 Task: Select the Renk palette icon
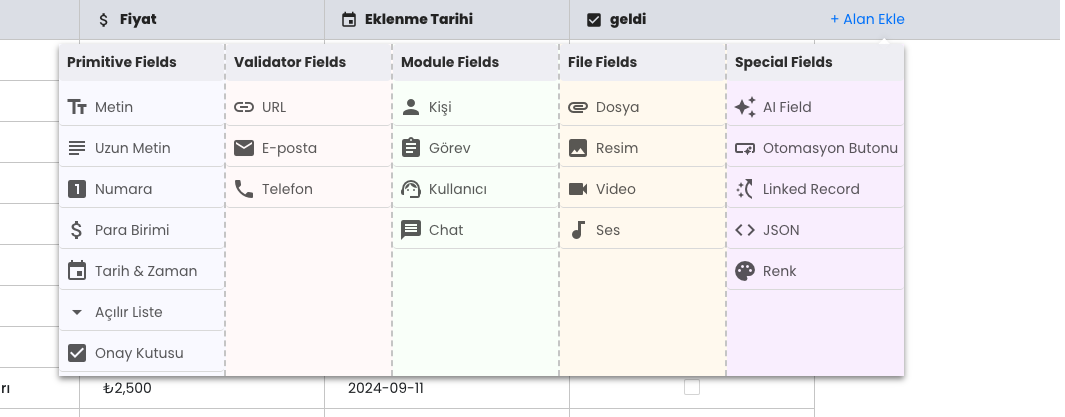(x=745, y=271)
